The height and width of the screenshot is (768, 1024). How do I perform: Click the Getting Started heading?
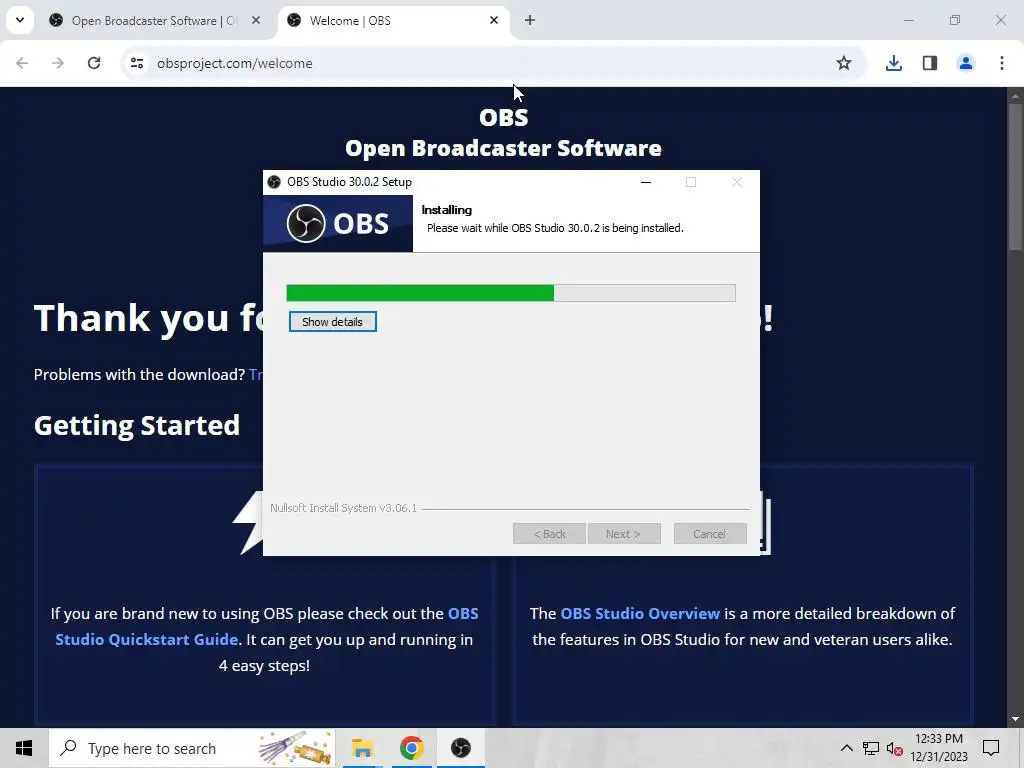[x=137, y=426]
